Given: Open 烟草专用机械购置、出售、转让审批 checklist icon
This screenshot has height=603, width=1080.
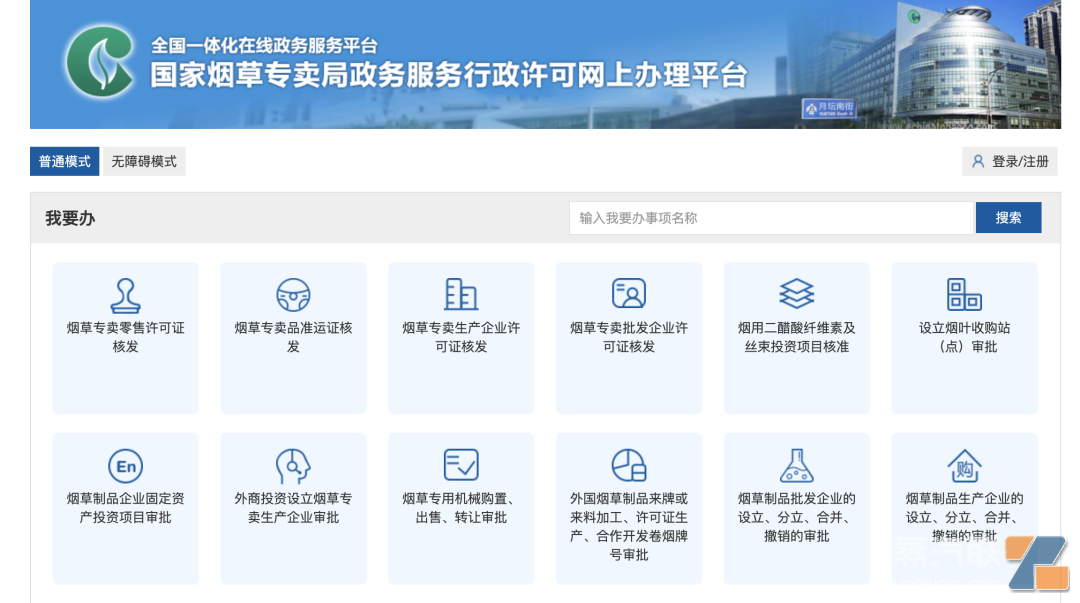Looking at the screenshot, I should (x=461, y=466).
